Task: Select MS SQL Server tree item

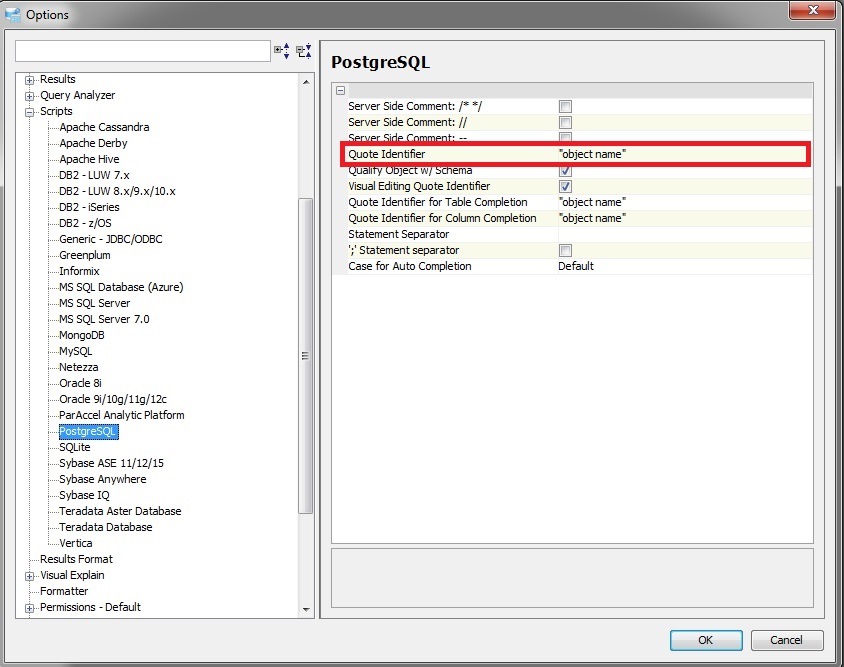Action: click(x=94, y=303)
